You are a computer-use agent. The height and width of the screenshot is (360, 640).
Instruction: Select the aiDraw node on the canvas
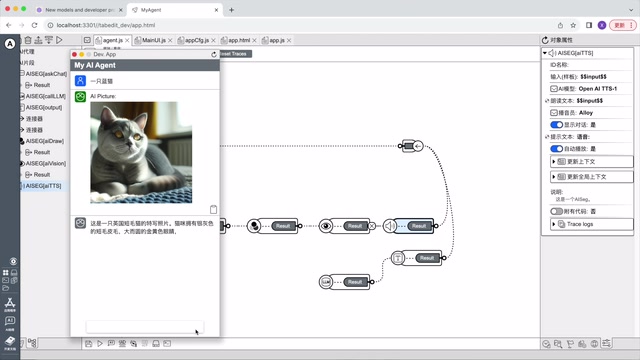click(254, 226)
